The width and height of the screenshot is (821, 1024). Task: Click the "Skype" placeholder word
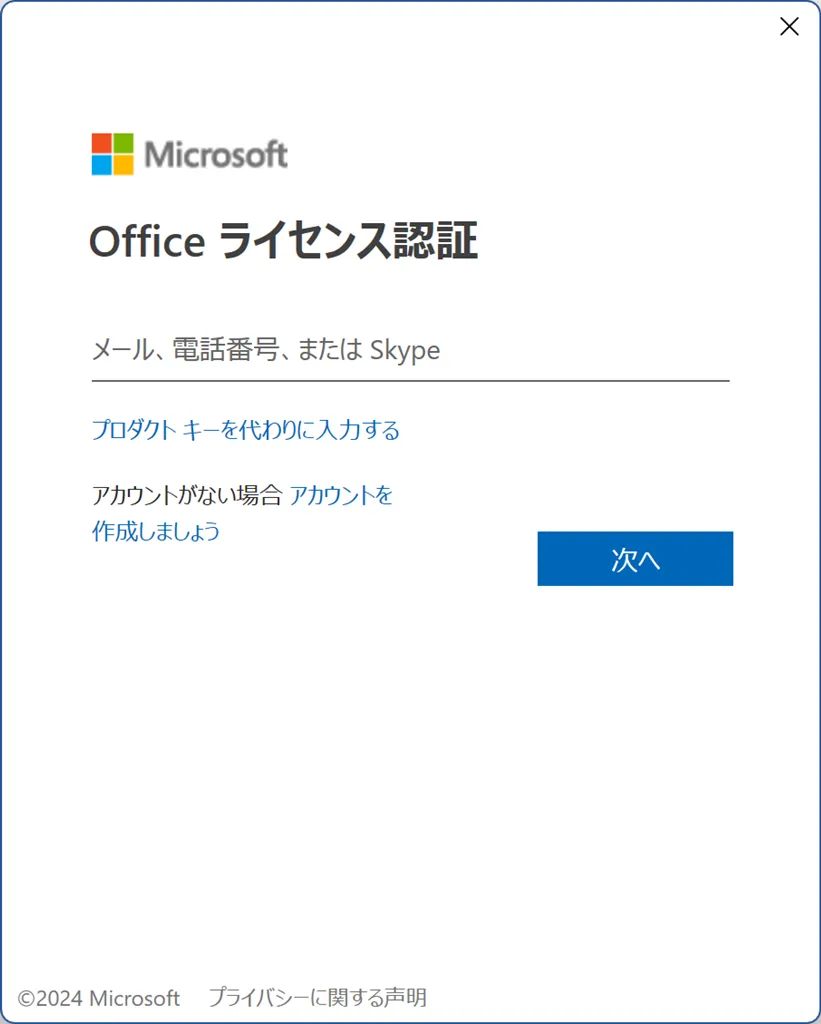[405, 350]
